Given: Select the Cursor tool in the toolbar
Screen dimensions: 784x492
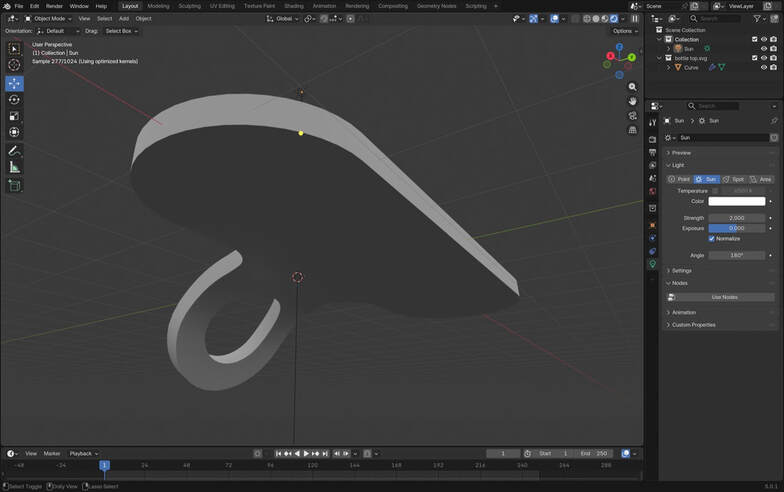Looking at the screenshot, I should click(14, 65).
